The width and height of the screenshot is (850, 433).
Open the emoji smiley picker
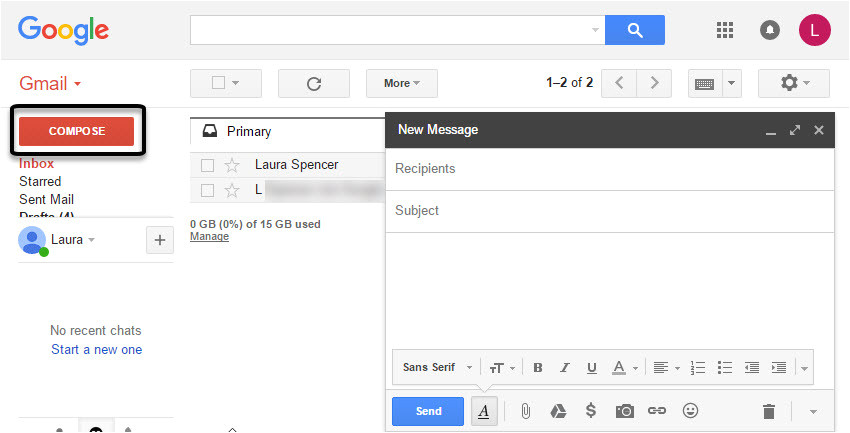pos(690,411)
